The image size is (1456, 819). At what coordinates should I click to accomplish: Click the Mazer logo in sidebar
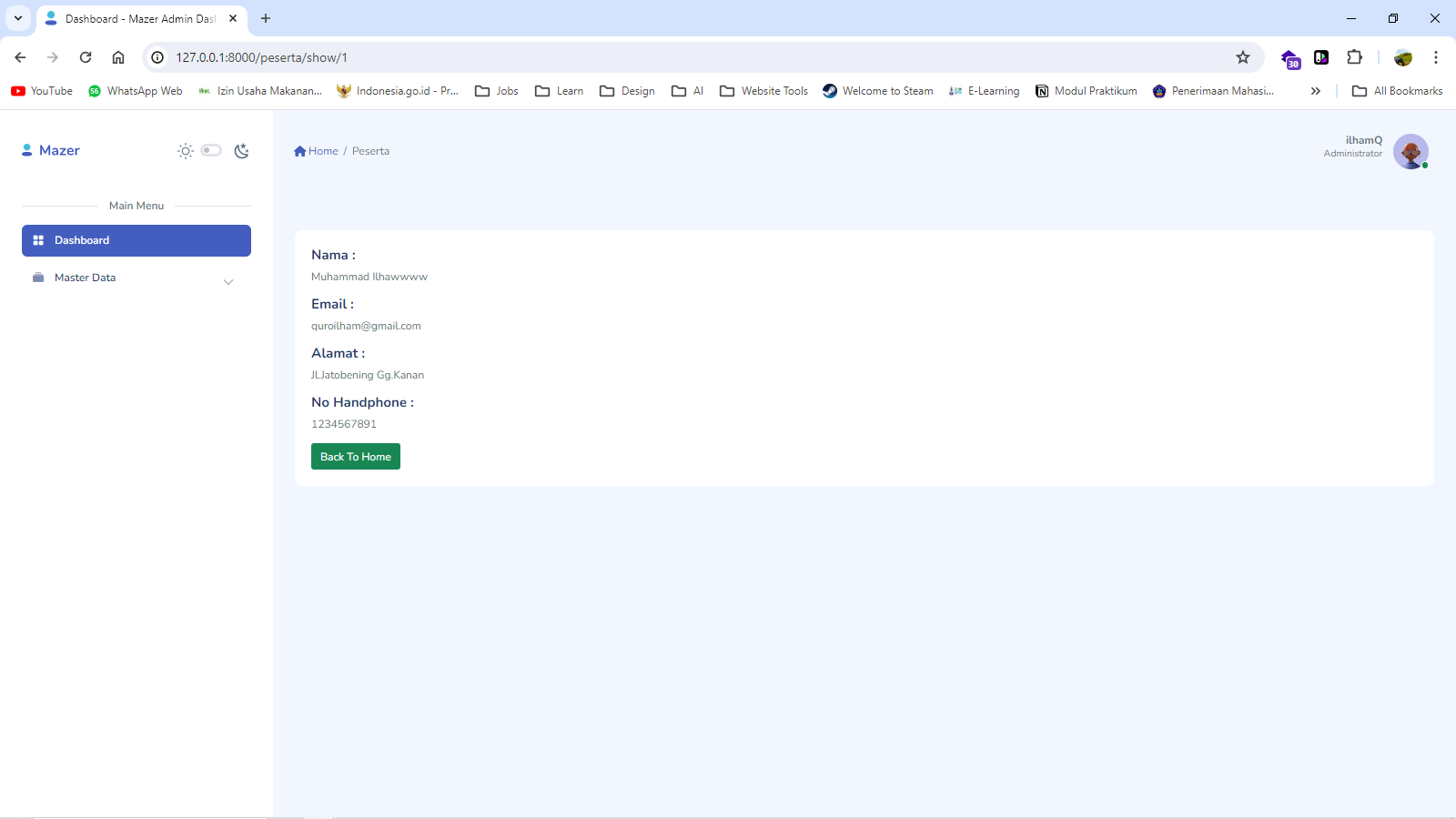point(51,150)
